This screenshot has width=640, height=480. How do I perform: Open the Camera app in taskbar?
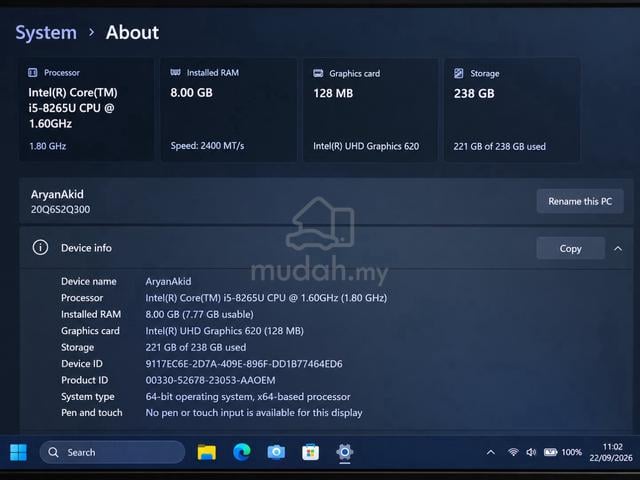coord(276,452)
